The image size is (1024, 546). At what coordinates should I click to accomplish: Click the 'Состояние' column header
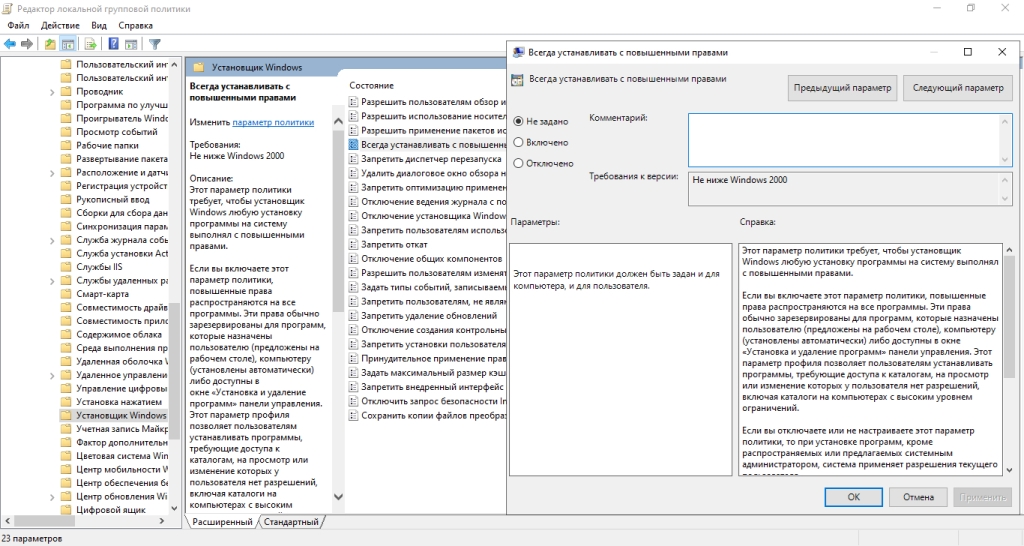[372, 86]
